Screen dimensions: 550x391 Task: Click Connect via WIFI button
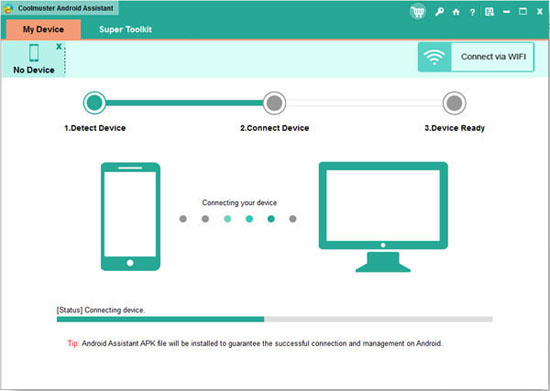(x=476, y=57)
